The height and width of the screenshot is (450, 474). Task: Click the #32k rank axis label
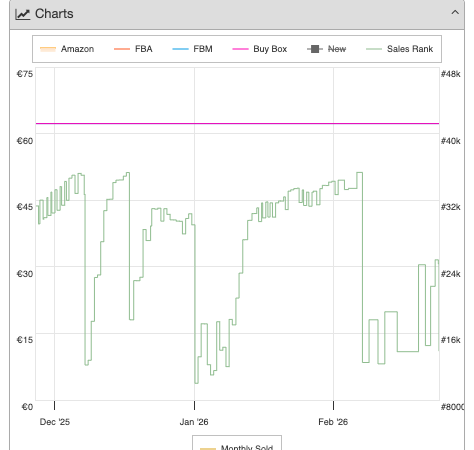[x=451, y=207]
